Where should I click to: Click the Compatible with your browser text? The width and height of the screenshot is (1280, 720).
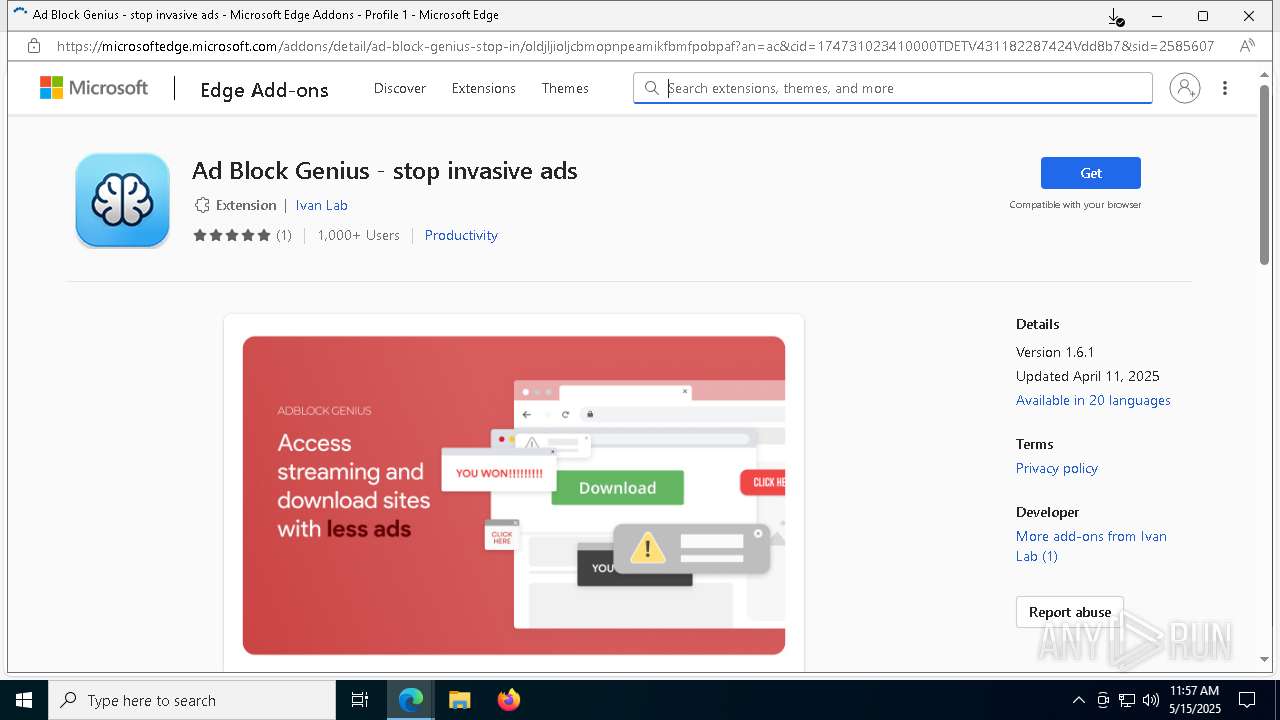click(1075, 205)
